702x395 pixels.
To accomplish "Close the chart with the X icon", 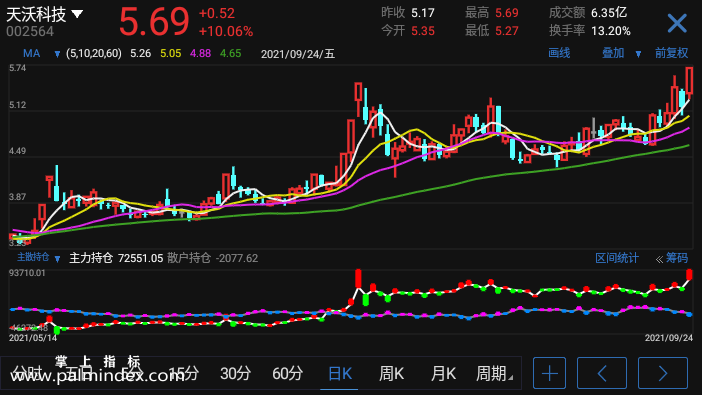I will pos(677,23).
